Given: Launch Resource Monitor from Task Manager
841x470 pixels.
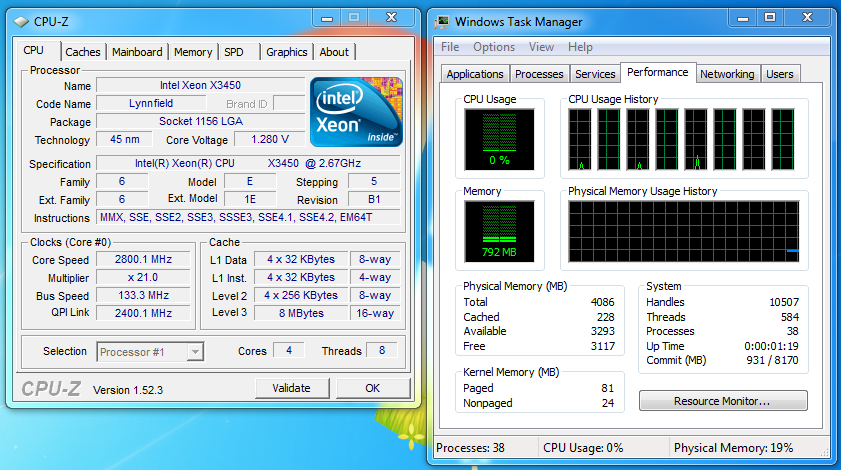Looking at the screenshot, I should pyautogui.click(x=722, y=401).
